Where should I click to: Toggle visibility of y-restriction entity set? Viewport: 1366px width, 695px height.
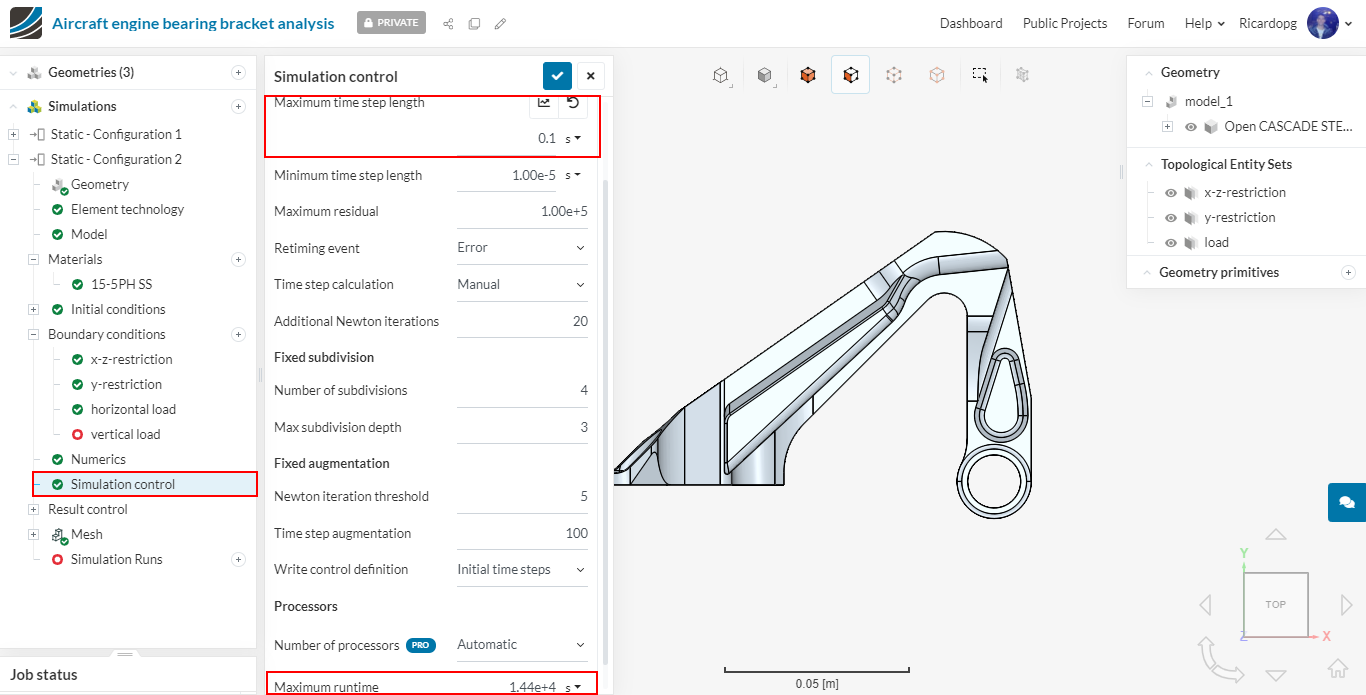click(x=1170, y=217)
